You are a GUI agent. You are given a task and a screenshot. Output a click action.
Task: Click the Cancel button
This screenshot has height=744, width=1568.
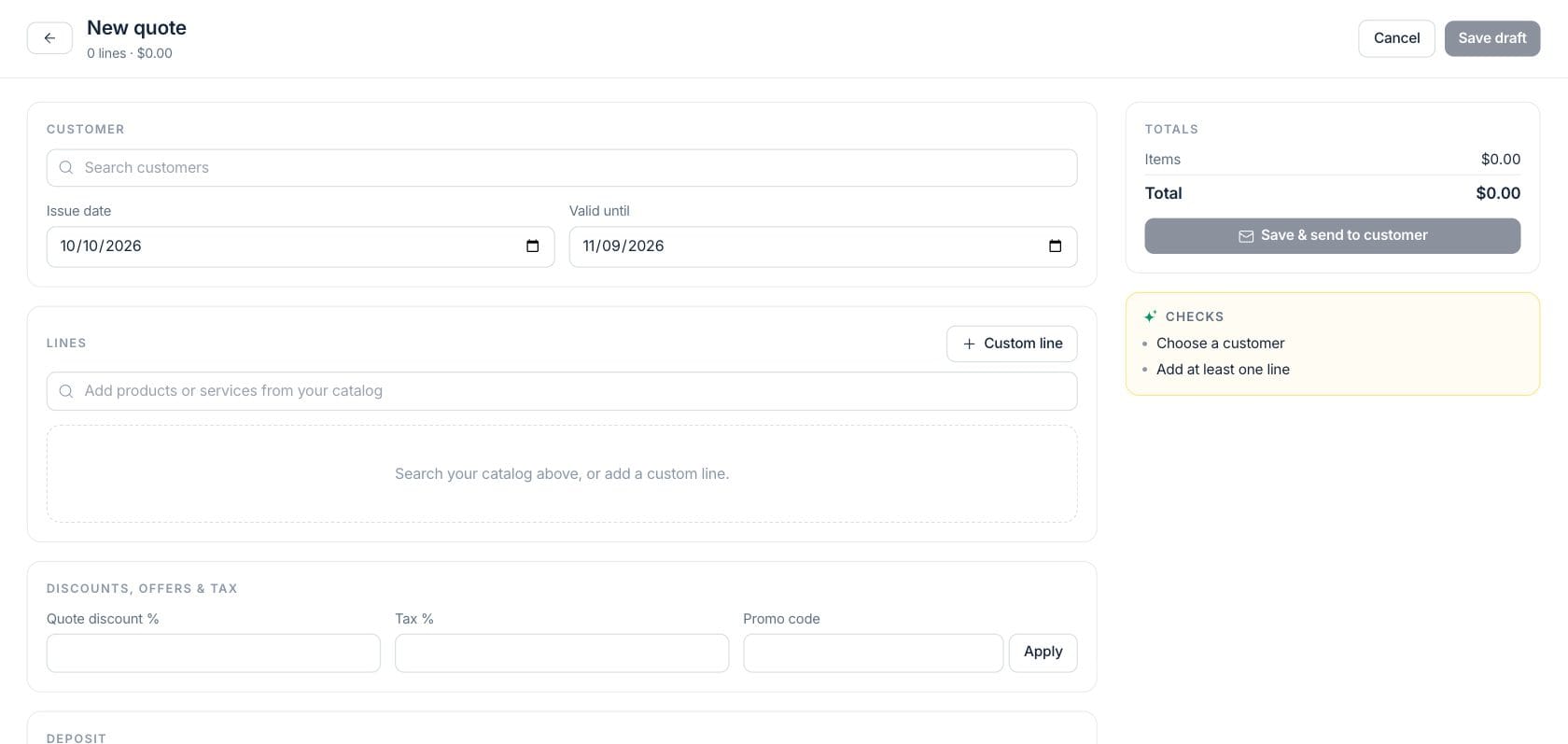click(1396, 38)
